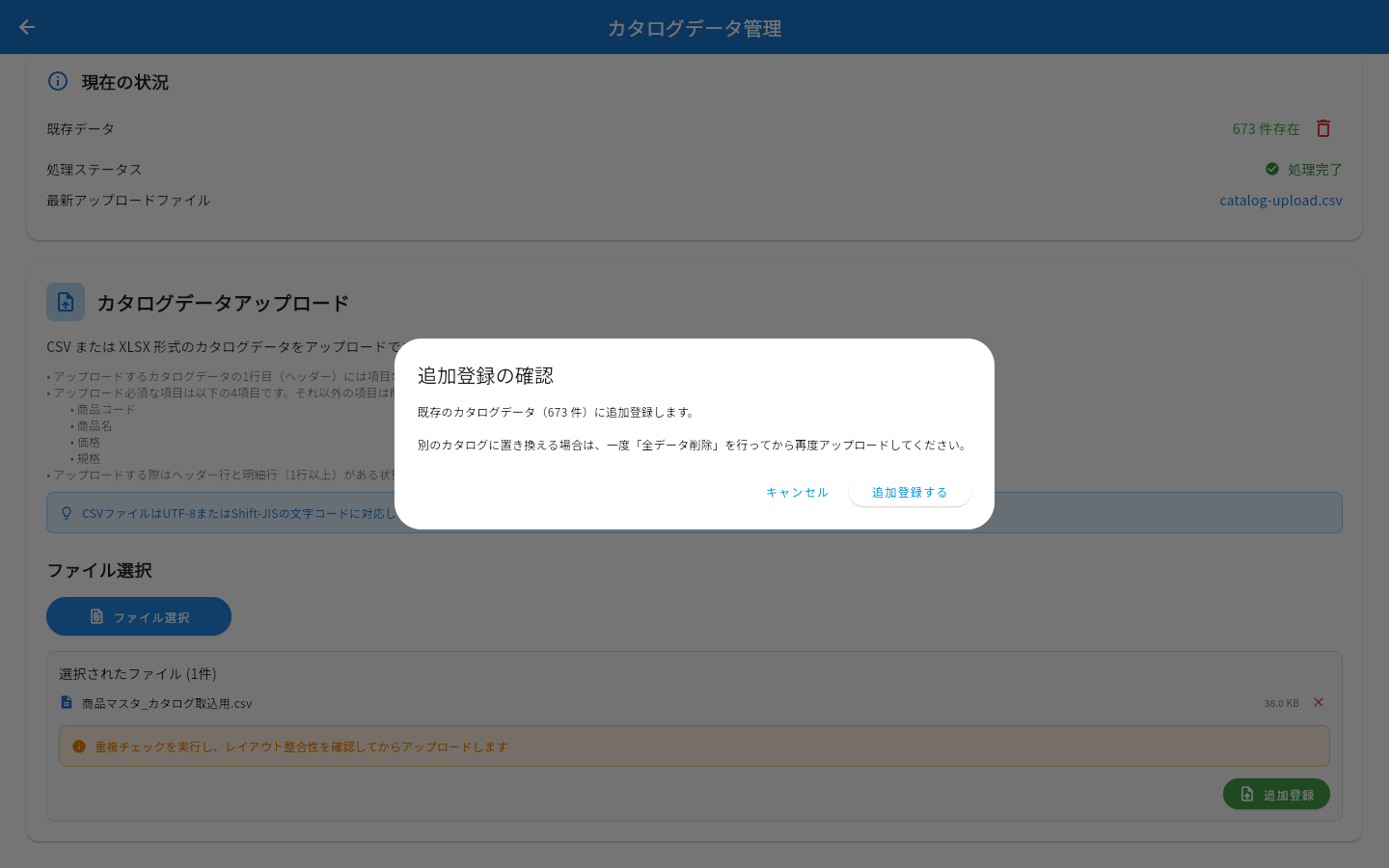1389x868 pixels.
Task: Click the dialog note about 全データ削除
Action: [x=694, y=445]
